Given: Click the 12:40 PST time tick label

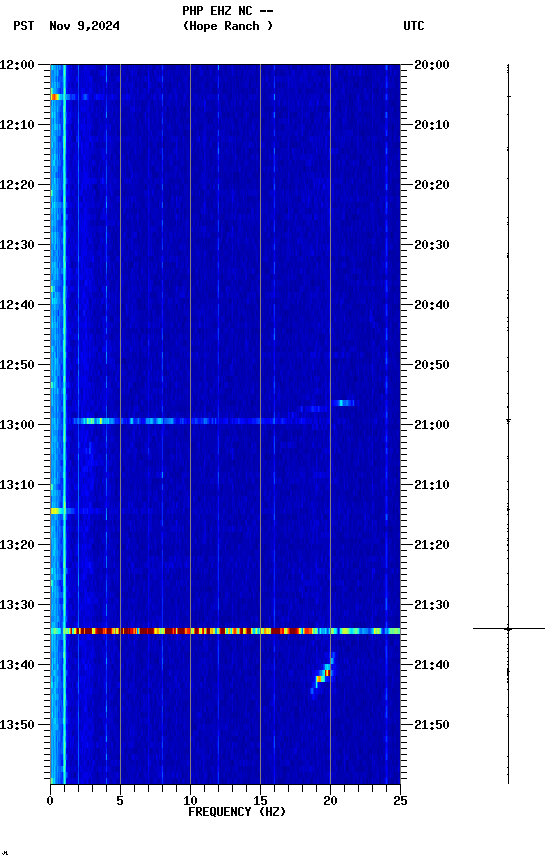Looking at the screenshot, I should tap(17, 305).
